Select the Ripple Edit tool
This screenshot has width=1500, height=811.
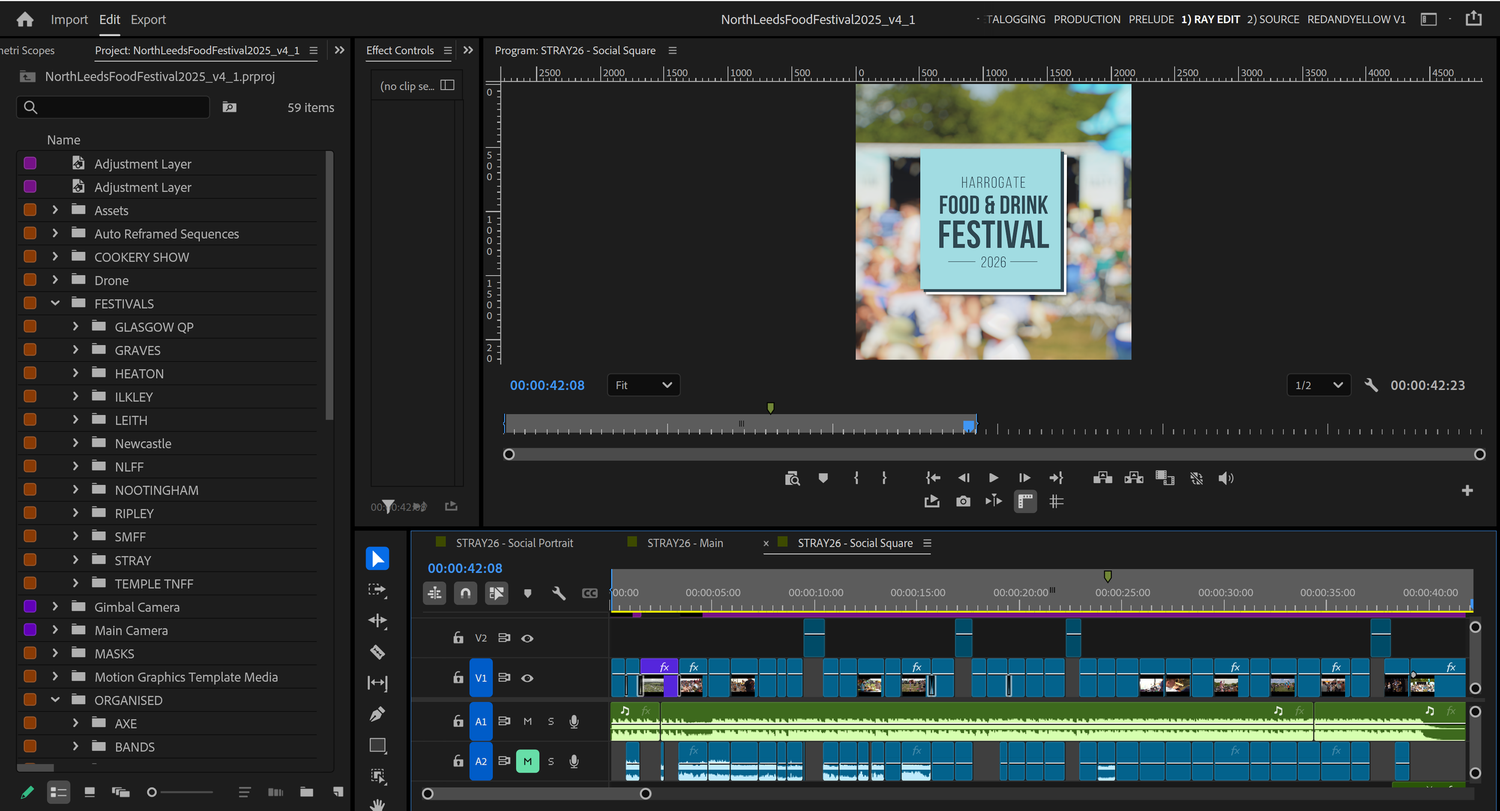[378, 621]
